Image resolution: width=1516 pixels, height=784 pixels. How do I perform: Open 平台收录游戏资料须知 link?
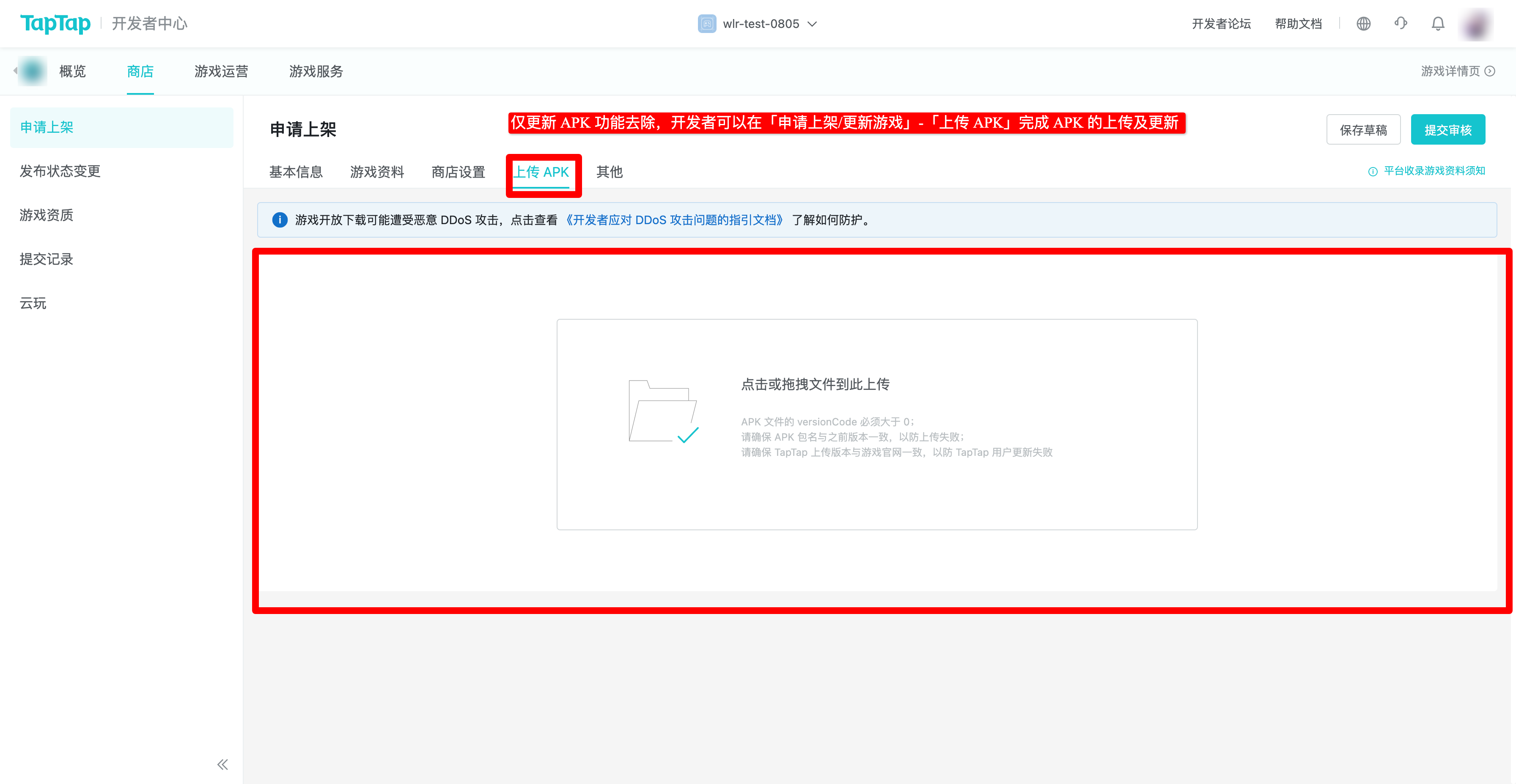pyautogui.click(x=1427, y=170)
